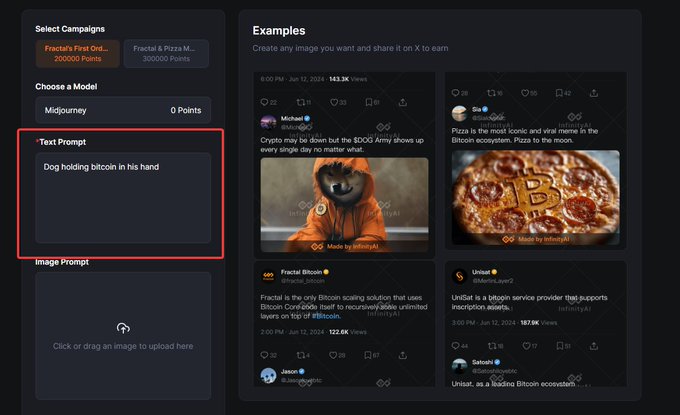
Task: Click the 122.6K Views text
Action: (x=348, y=332)
